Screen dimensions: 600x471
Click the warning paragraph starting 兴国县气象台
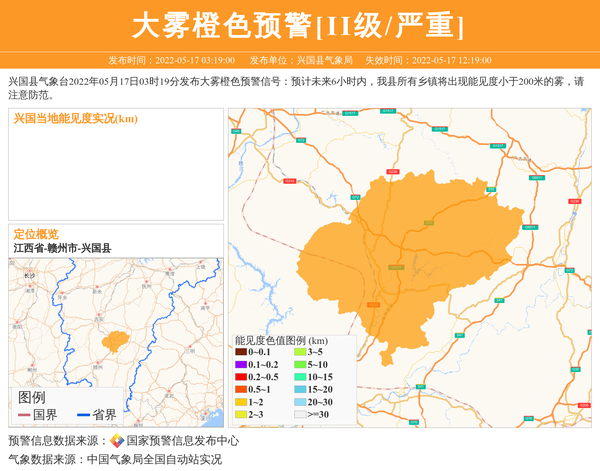(296, 88)
